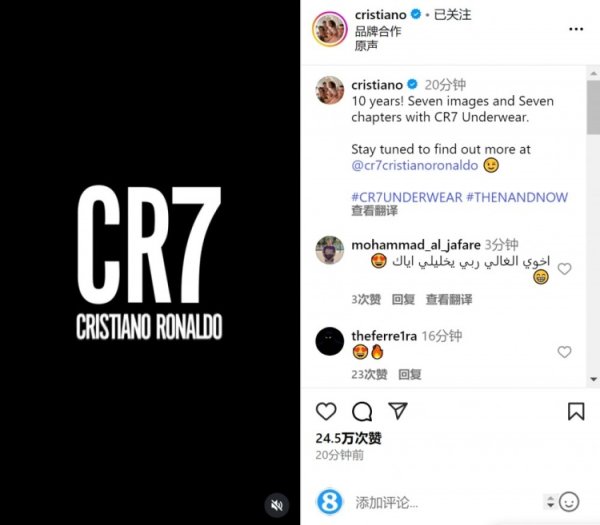The image size is (600, 525).
Task: Reply to theferre1ra's comment with 回复
Action: [x=410, y=374]
